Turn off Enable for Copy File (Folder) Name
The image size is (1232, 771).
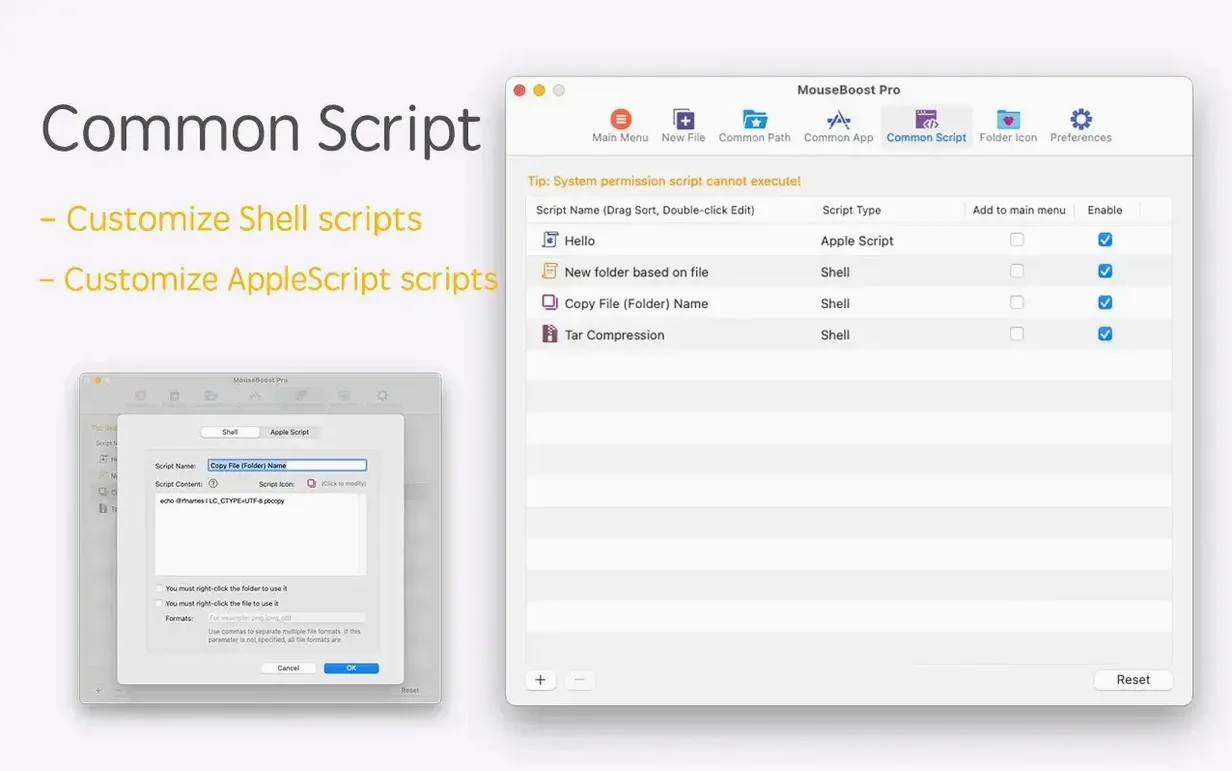(x=1105, y=302)
